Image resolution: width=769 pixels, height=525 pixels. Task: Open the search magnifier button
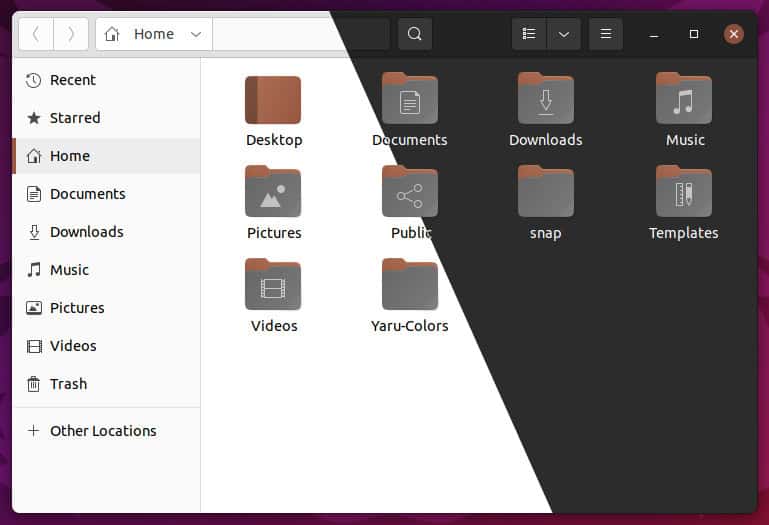click(x=414, y=34)
